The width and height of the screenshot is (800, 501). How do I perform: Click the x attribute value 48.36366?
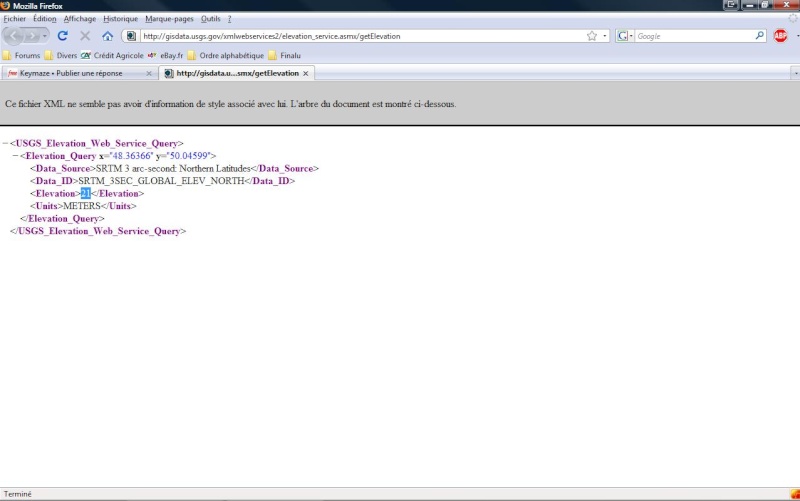click(132, 156)
